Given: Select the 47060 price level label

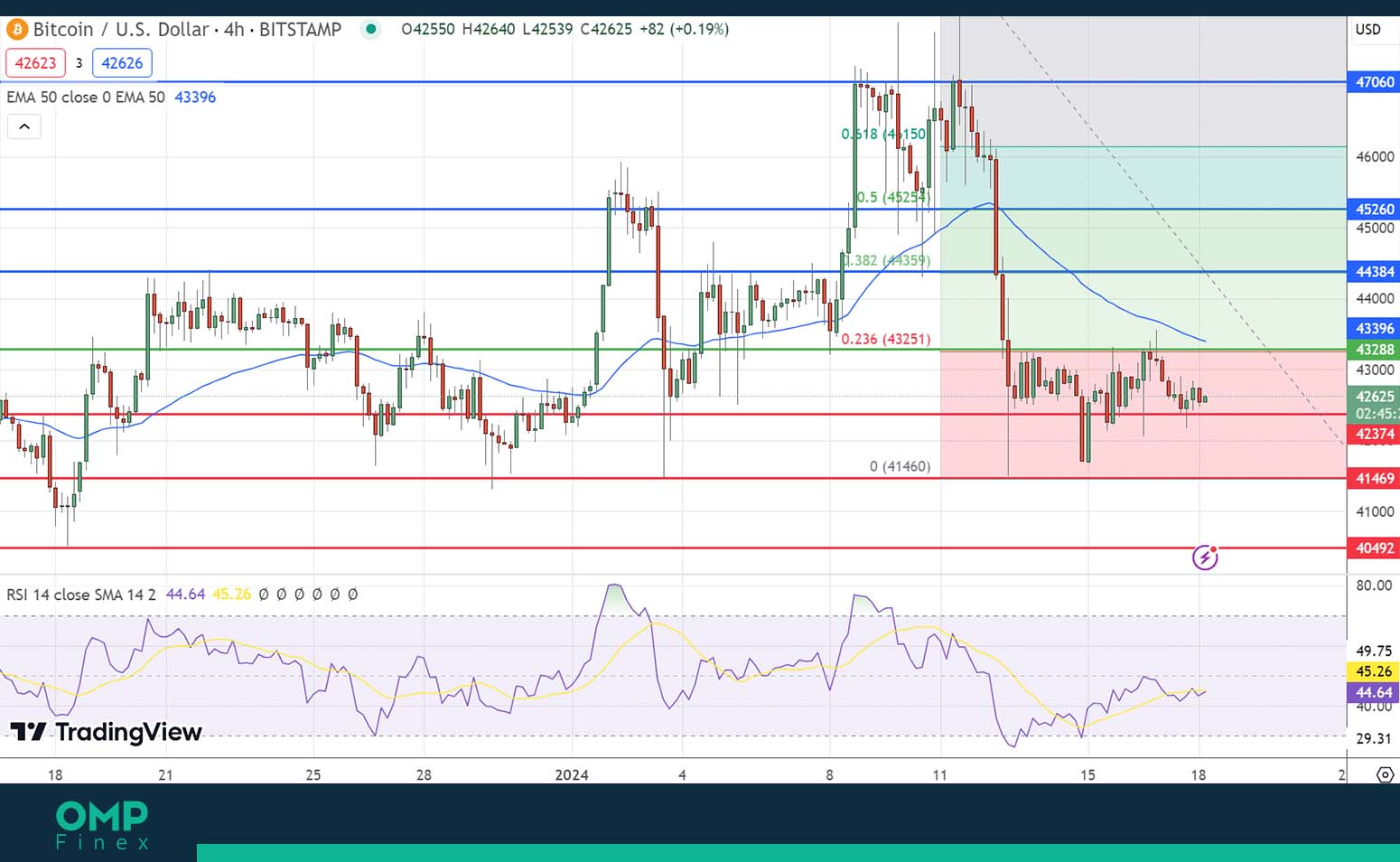Looking at the screenshot, I should click(x=1373, y=82).
